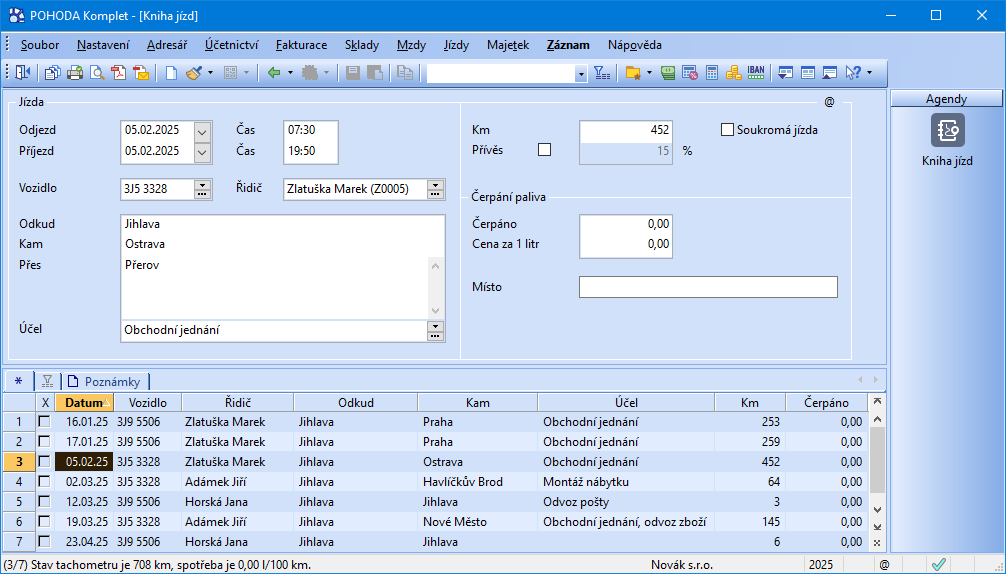The width and height of the screenshot is (1006, 574).
Task: Open the favorites folder with star icon
Action: click(633, 73)
